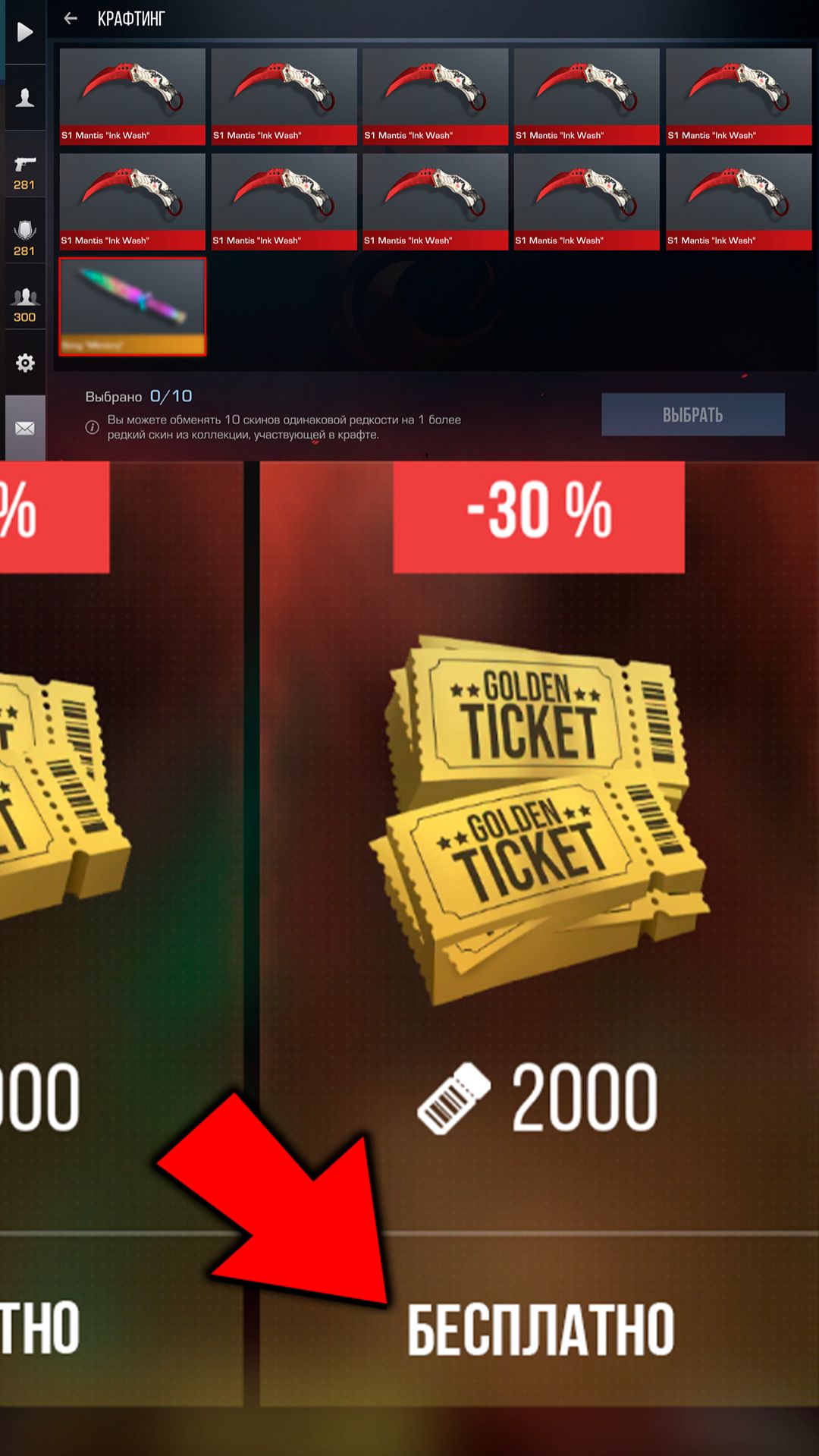Select the third Mantis skin in the second row

[x=435, y=202]
